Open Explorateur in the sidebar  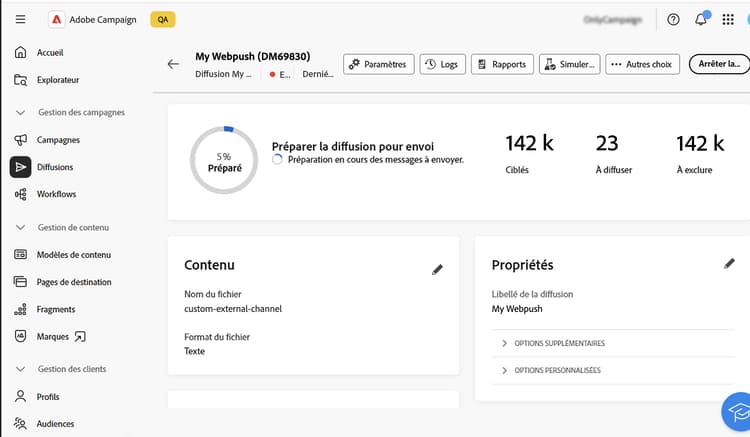click(58, 80)
